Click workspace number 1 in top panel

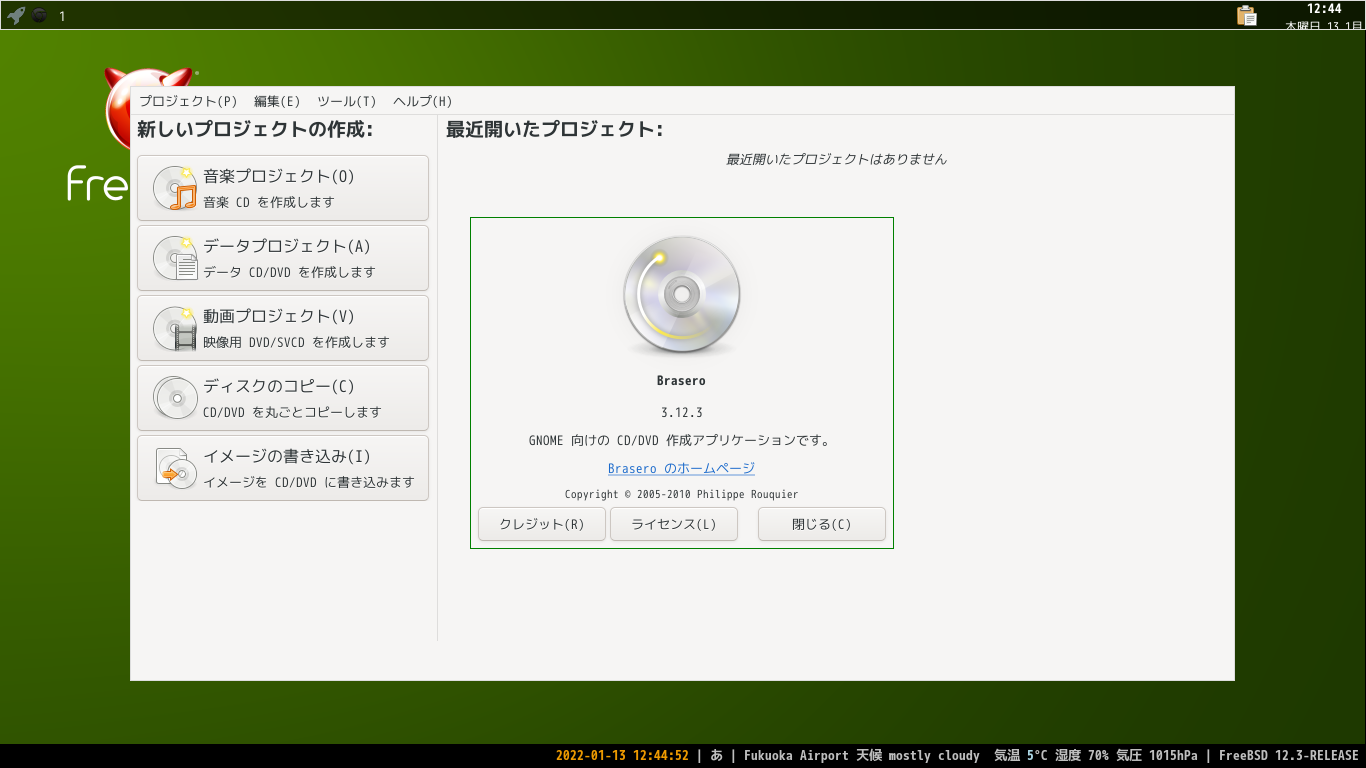click(x=62, y=16)
